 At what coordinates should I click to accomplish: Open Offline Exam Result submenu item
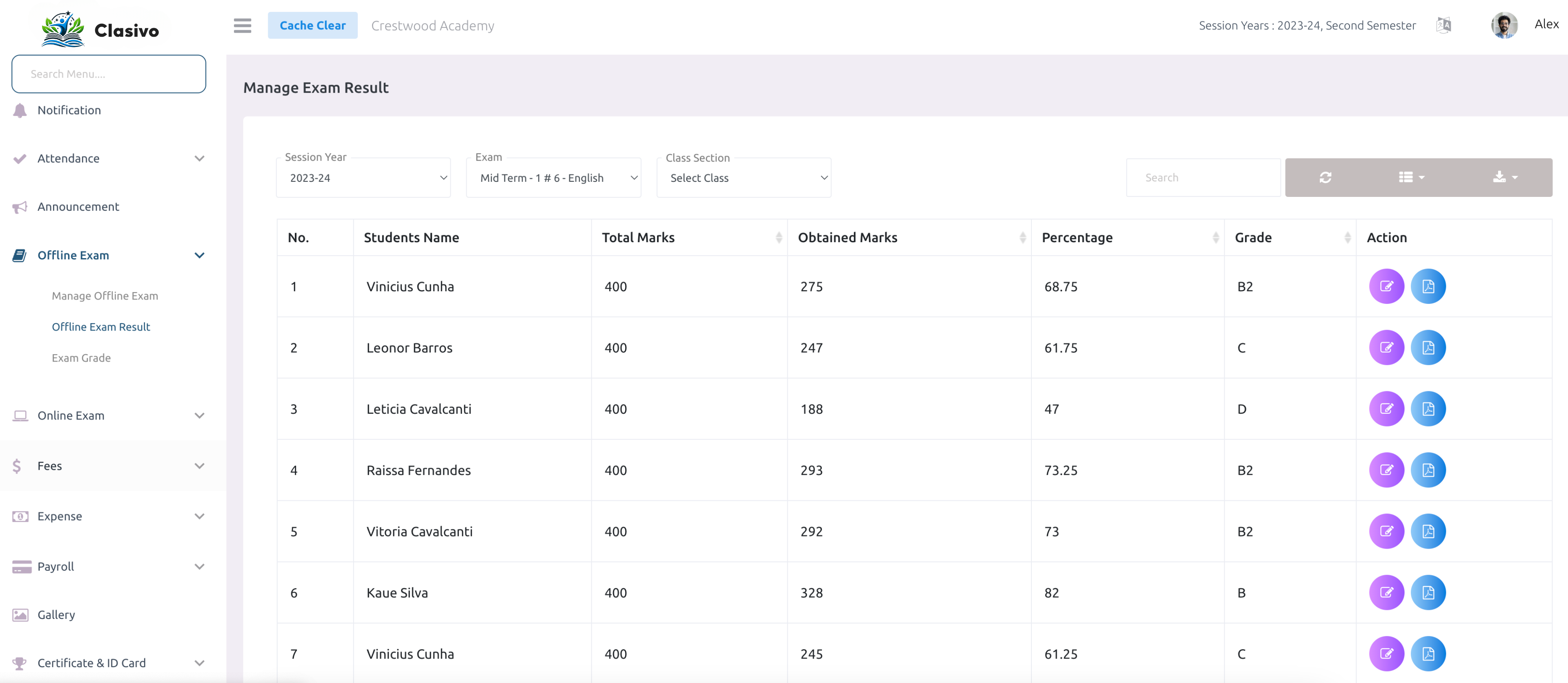point(100,327)
